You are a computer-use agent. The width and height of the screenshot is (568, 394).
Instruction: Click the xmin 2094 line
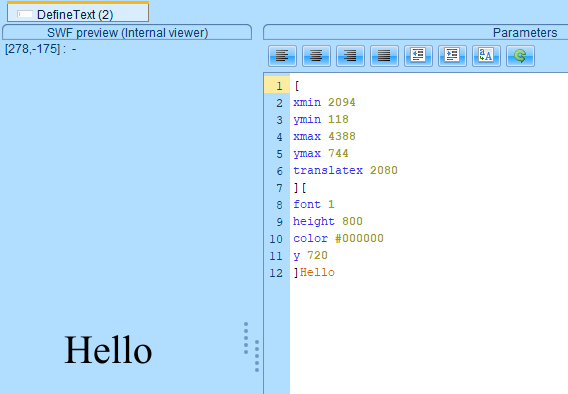[x=324, y=102]
